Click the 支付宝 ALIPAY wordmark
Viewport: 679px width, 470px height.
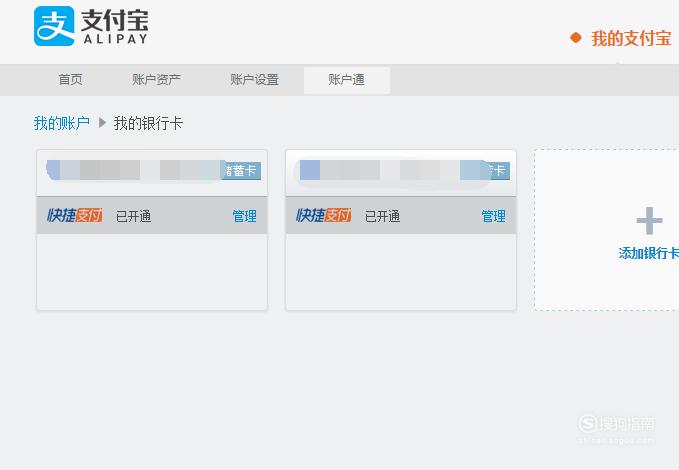(x=115, y=27)
